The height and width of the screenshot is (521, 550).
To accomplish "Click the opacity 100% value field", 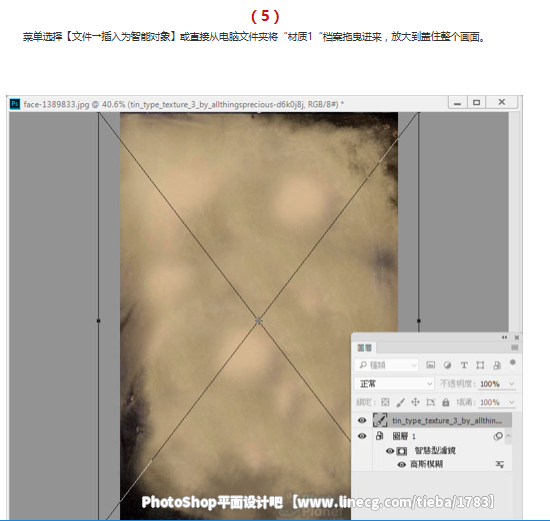I will click(x=490, y=384).
